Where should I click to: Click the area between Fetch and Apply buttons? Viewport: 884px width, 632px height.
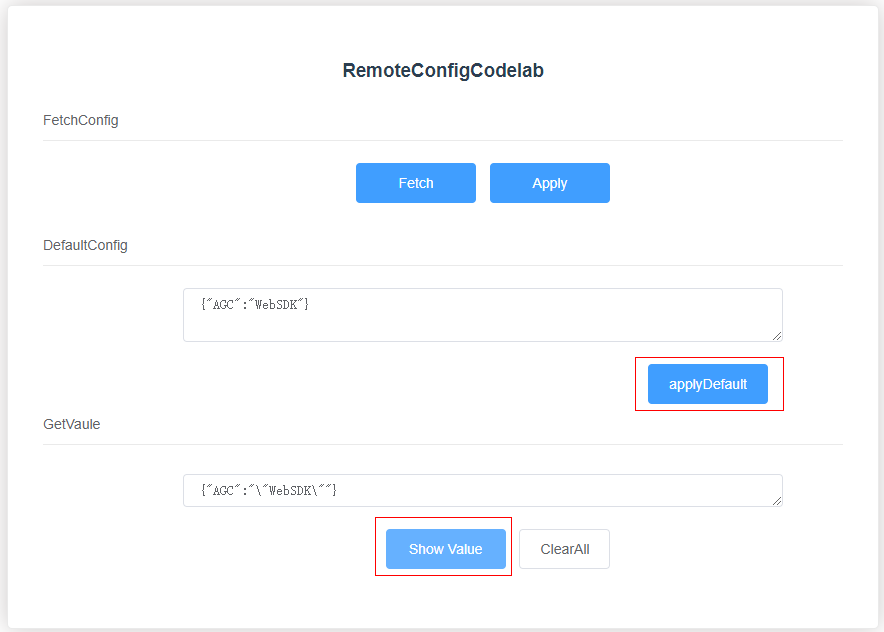click(482, 183)
